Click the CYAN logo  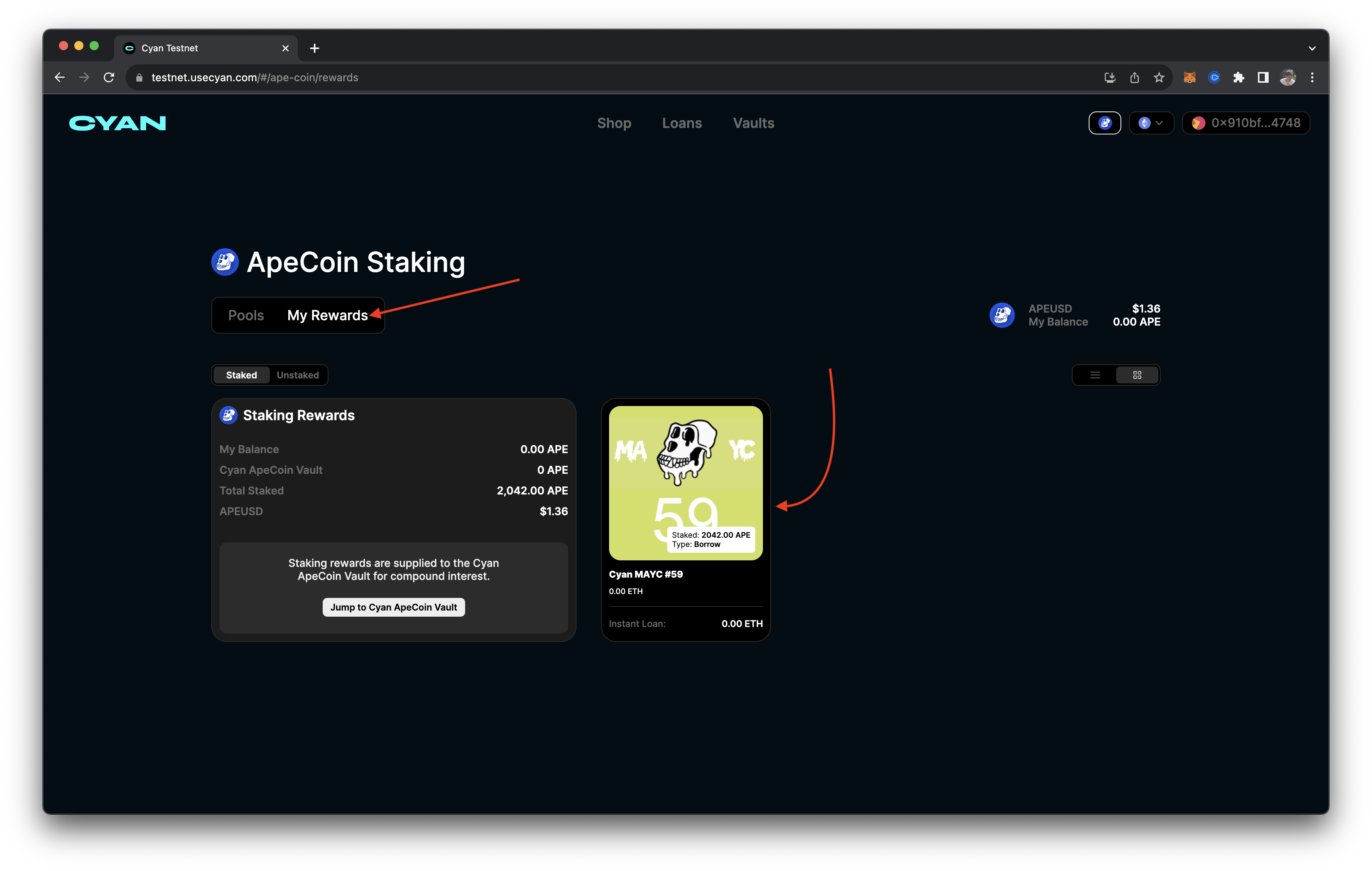coord(118,123)
